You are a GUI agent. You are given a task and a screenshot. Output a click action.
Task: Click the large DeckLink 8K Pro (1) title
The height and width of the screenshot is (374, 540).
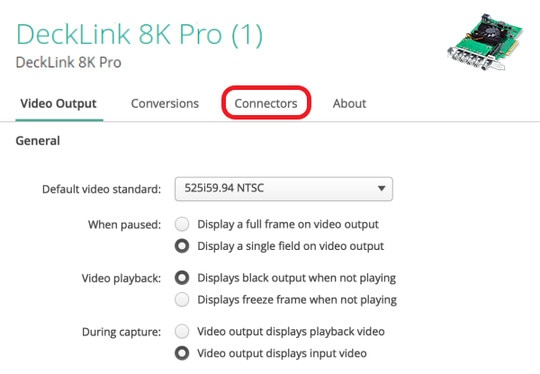coord(140,35)
